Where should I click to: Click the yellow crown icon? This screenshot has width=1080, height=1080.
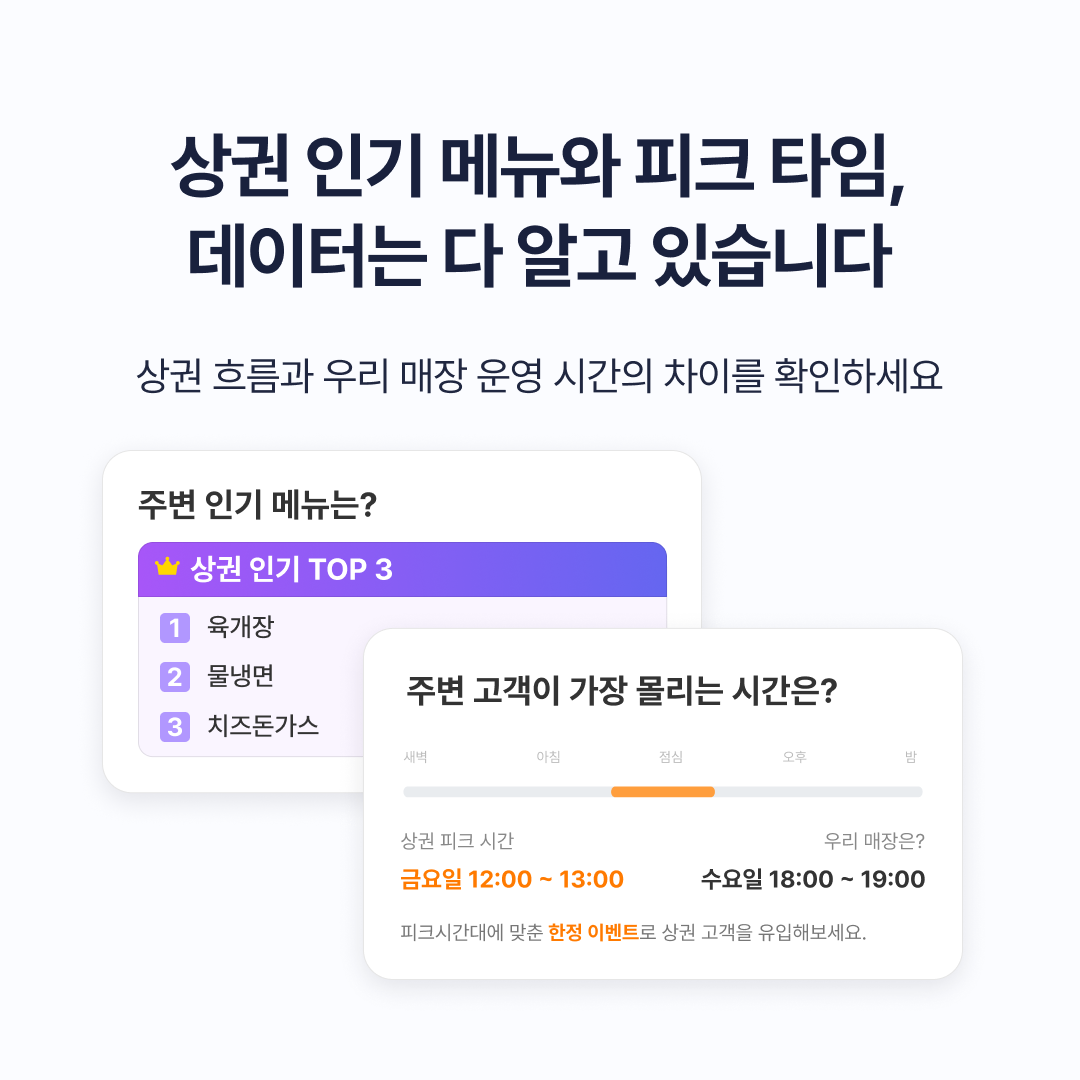[x=167, y=568]
